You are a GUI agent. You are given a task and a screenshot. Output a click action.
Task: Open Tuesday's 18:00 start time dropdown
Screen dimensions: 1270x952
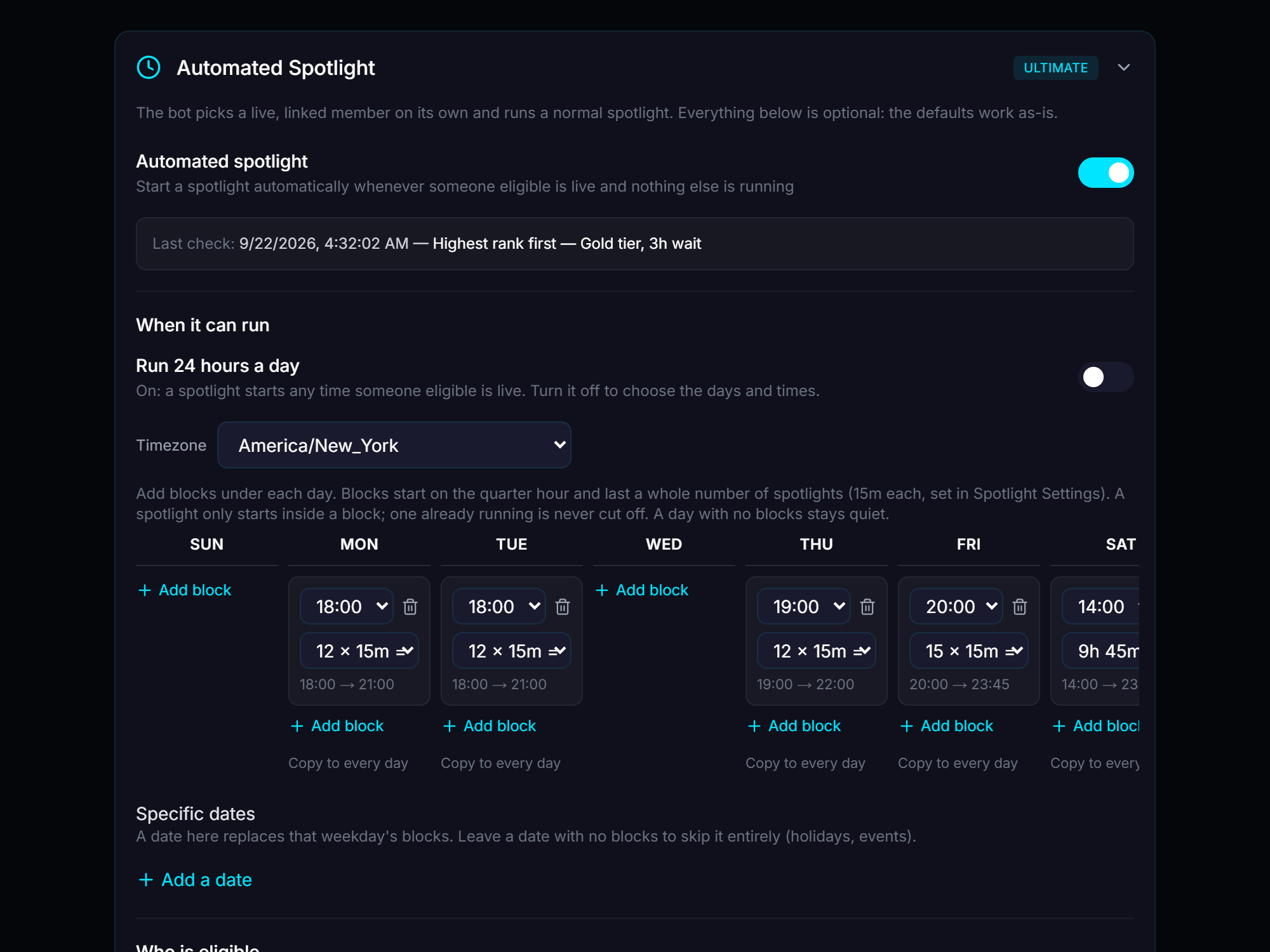tap(499, 606)
